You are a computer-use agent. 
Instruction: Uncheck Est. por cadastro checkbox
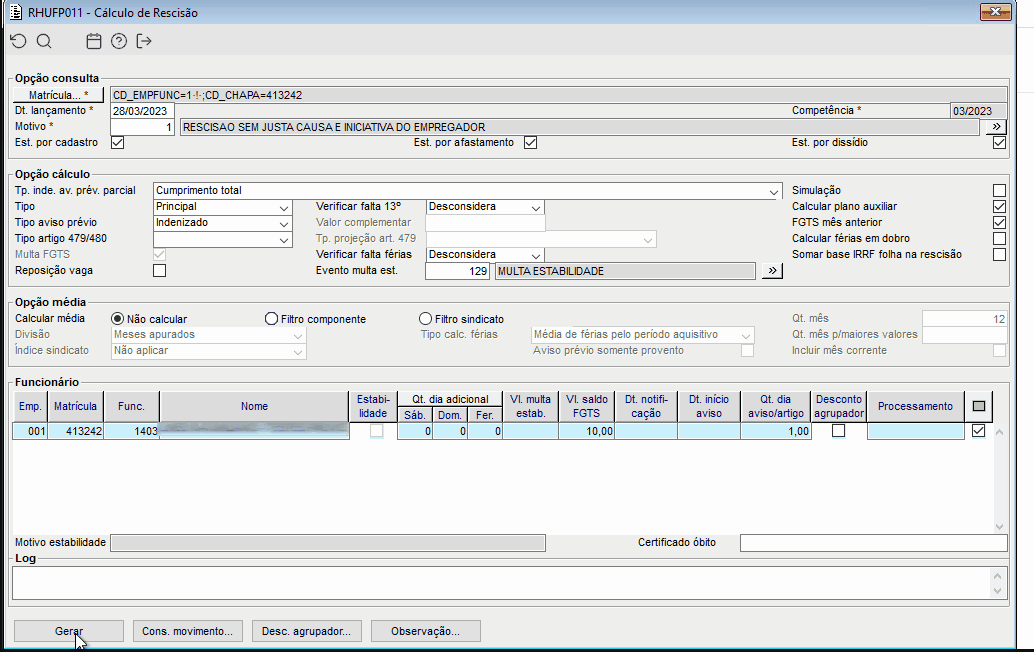[117, 142]
